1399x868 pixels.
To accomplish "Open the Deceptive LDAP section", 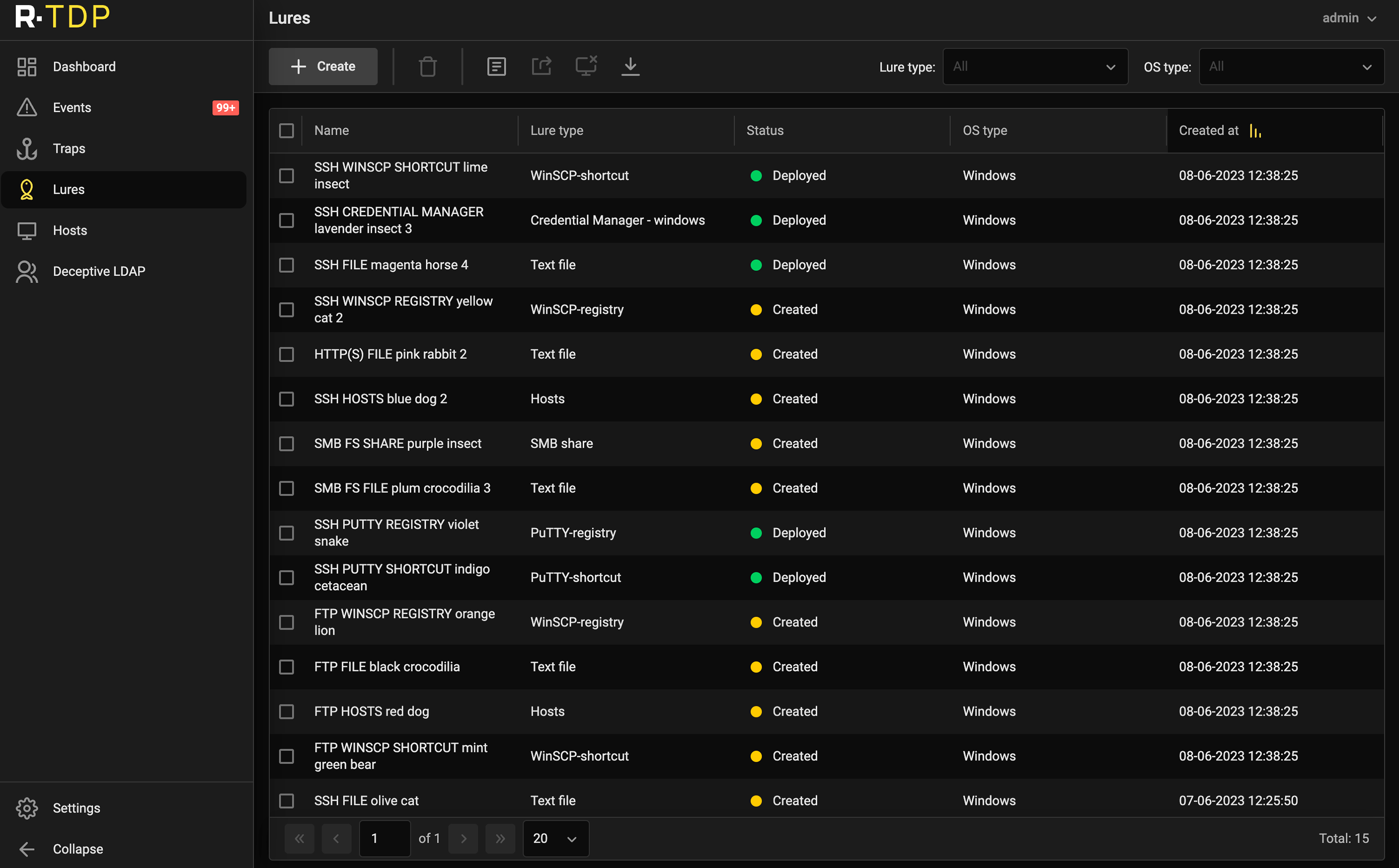I will pos(99,271).
